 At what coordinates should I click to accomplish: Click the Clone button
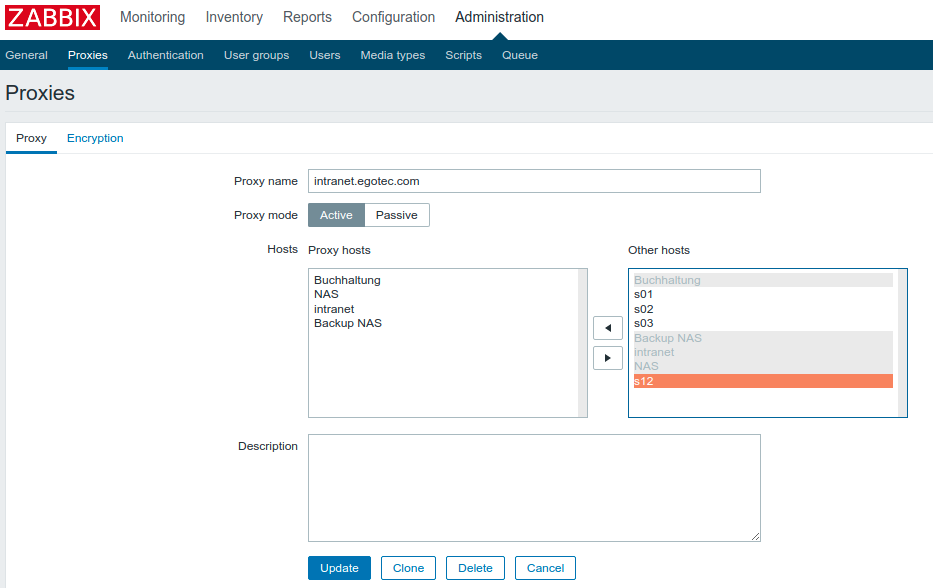(x=408, y=567)
